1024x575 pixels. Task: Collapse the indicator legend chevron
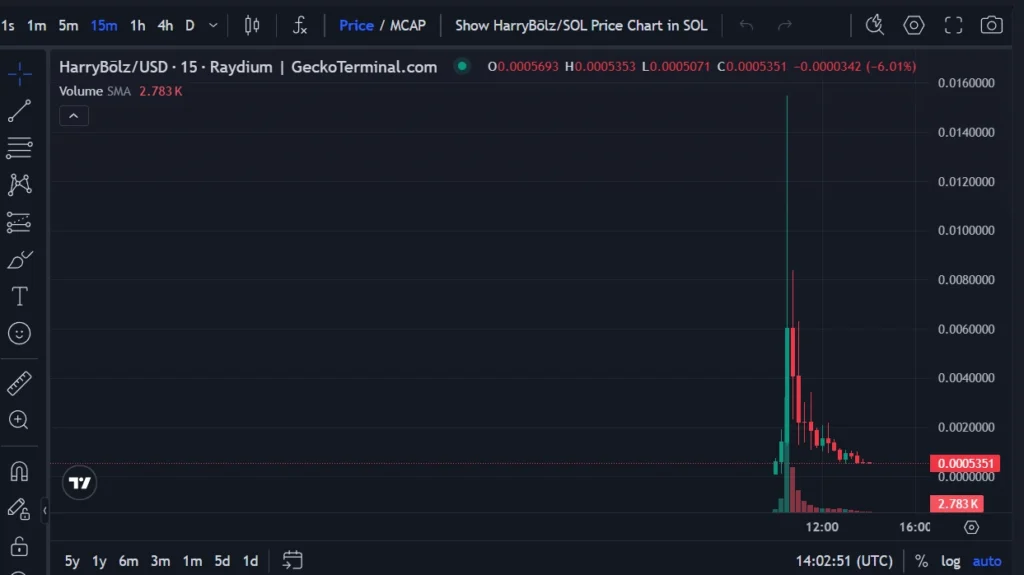pos(74,116)
